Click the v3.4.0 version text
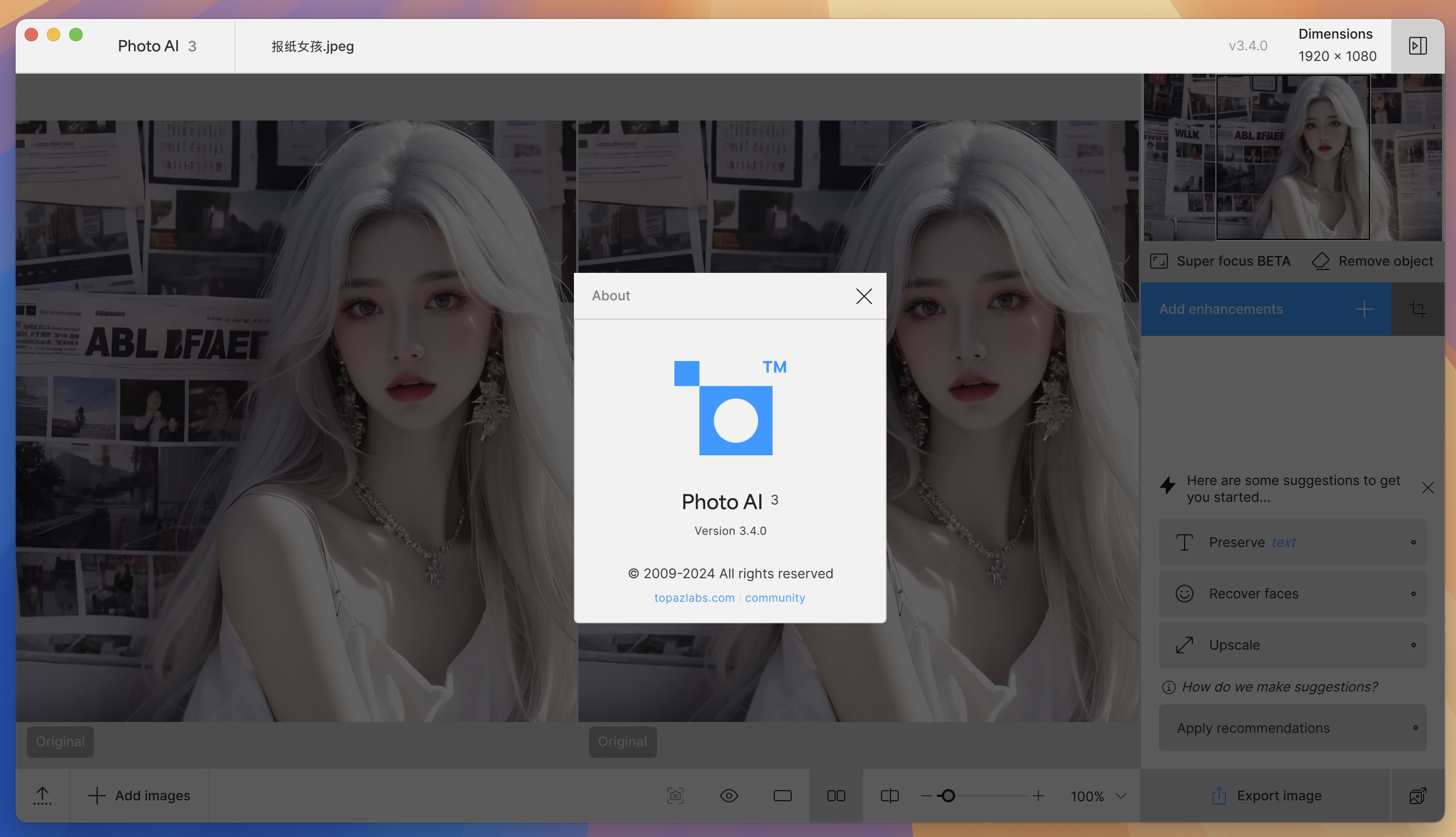1456x837 pixels. (1247, 46)
